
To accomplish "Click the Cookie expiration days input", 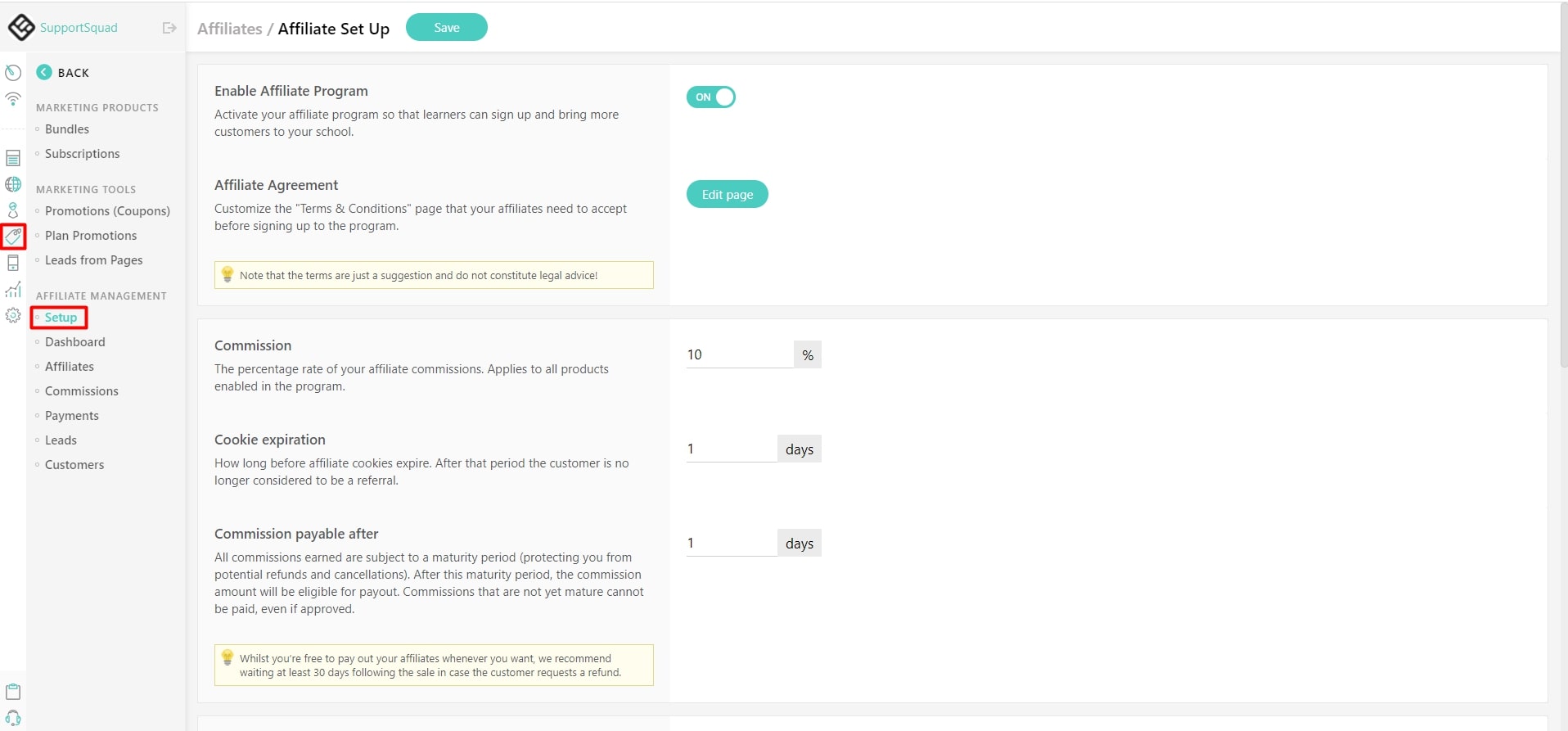I will (732, 449).
